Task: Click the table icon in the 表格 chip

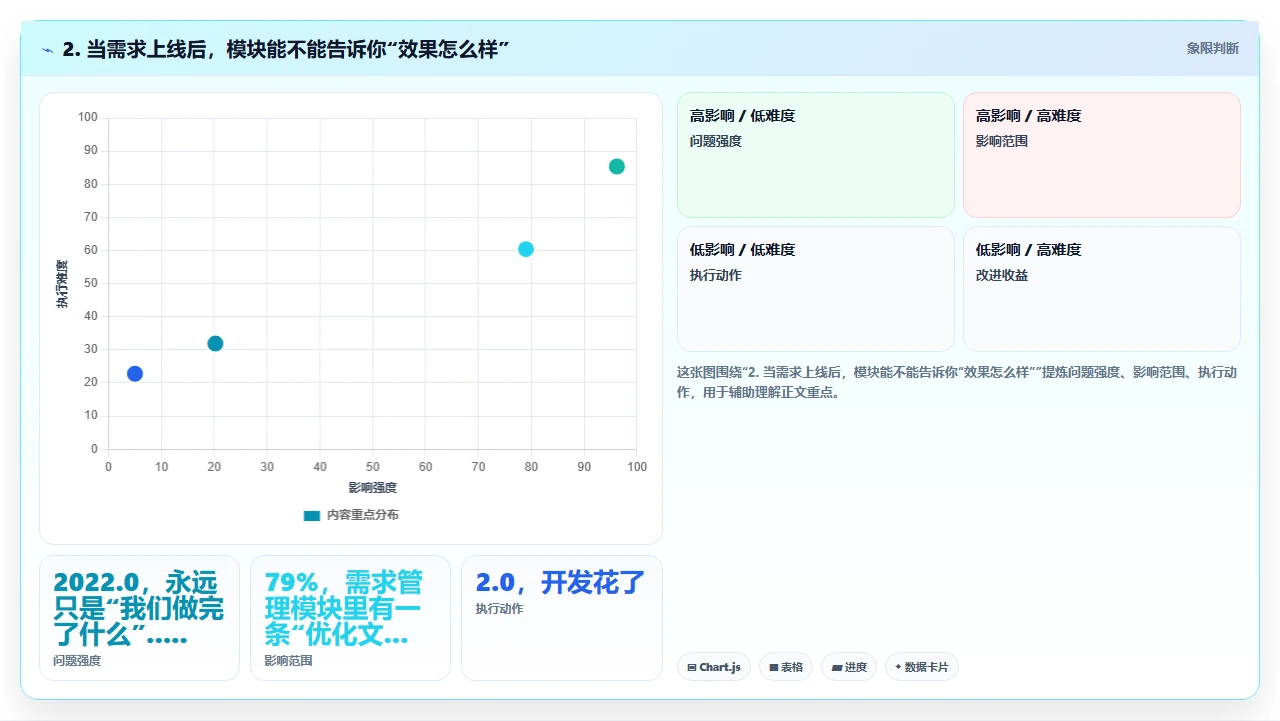Action: [x=773, y=667]
